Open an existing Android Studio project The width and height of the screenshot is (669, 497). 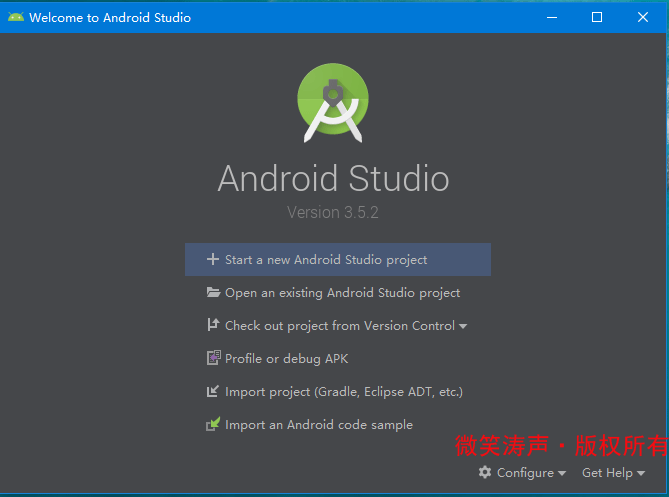(337, 293)
